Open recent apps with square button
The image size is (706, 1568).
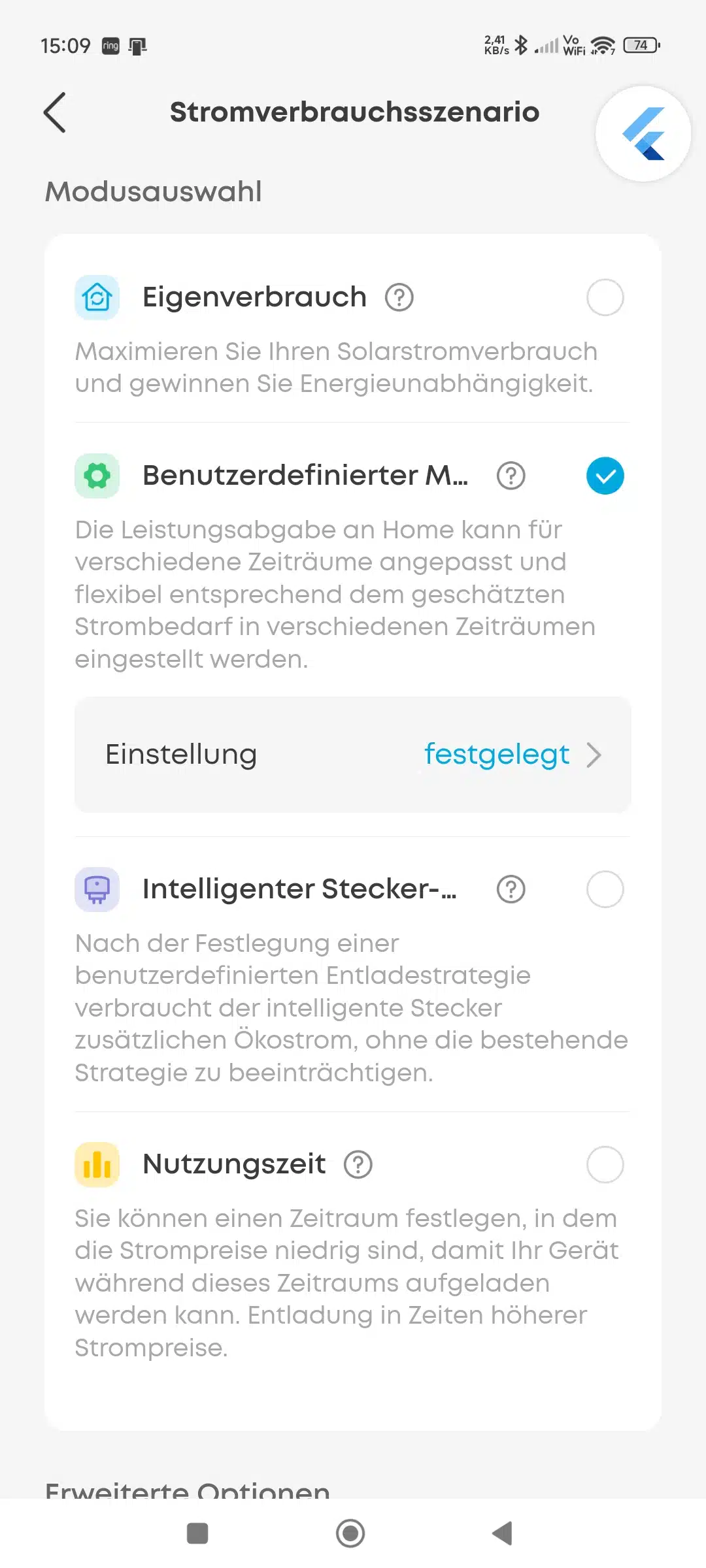tap(197, 1533)
